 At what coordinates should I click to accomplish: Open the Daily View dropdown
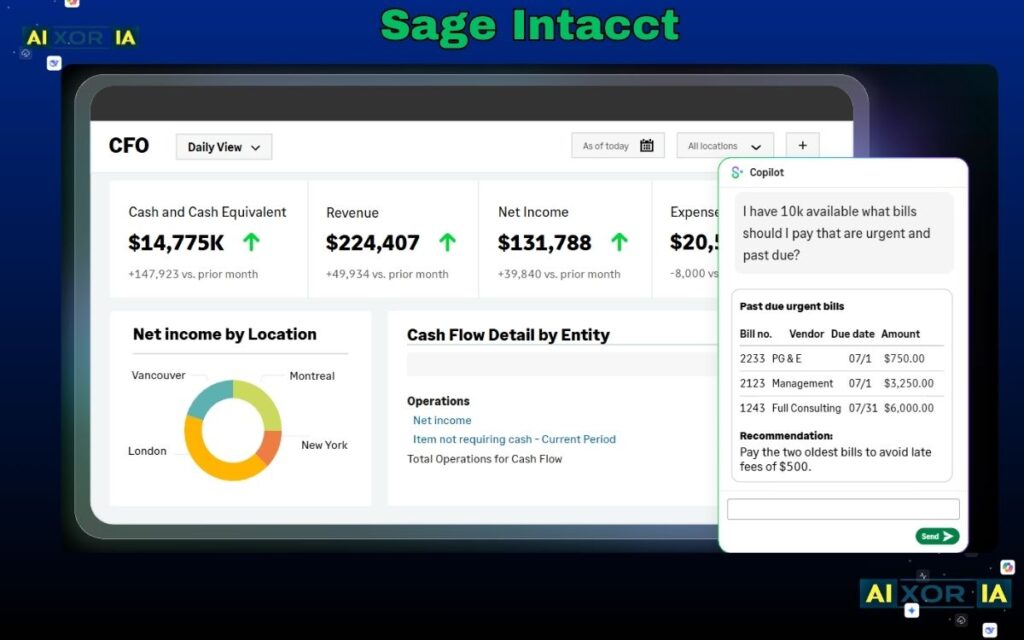pyautogui.click(x=222, y=146)
